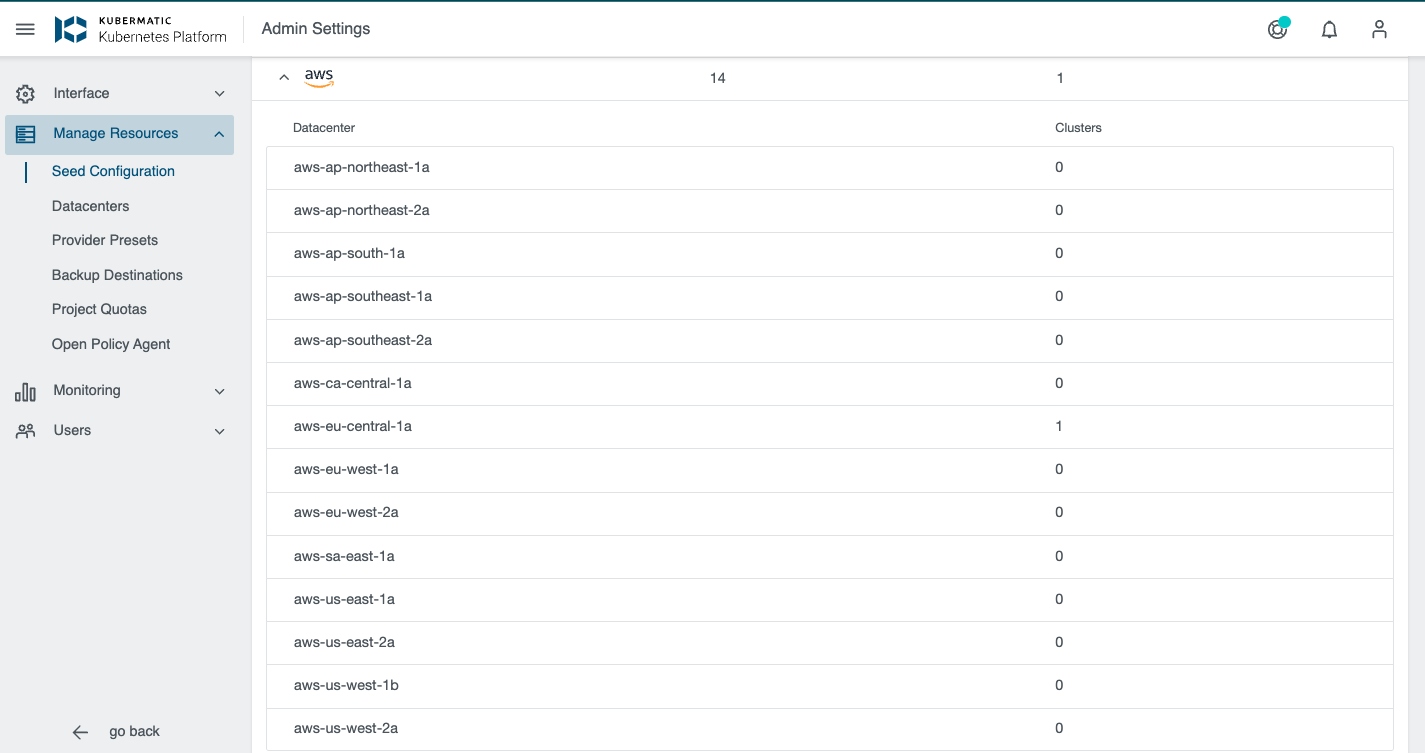The image size is (1425, 753).
Task: Expand the Users section chevron
Action: 220,432
